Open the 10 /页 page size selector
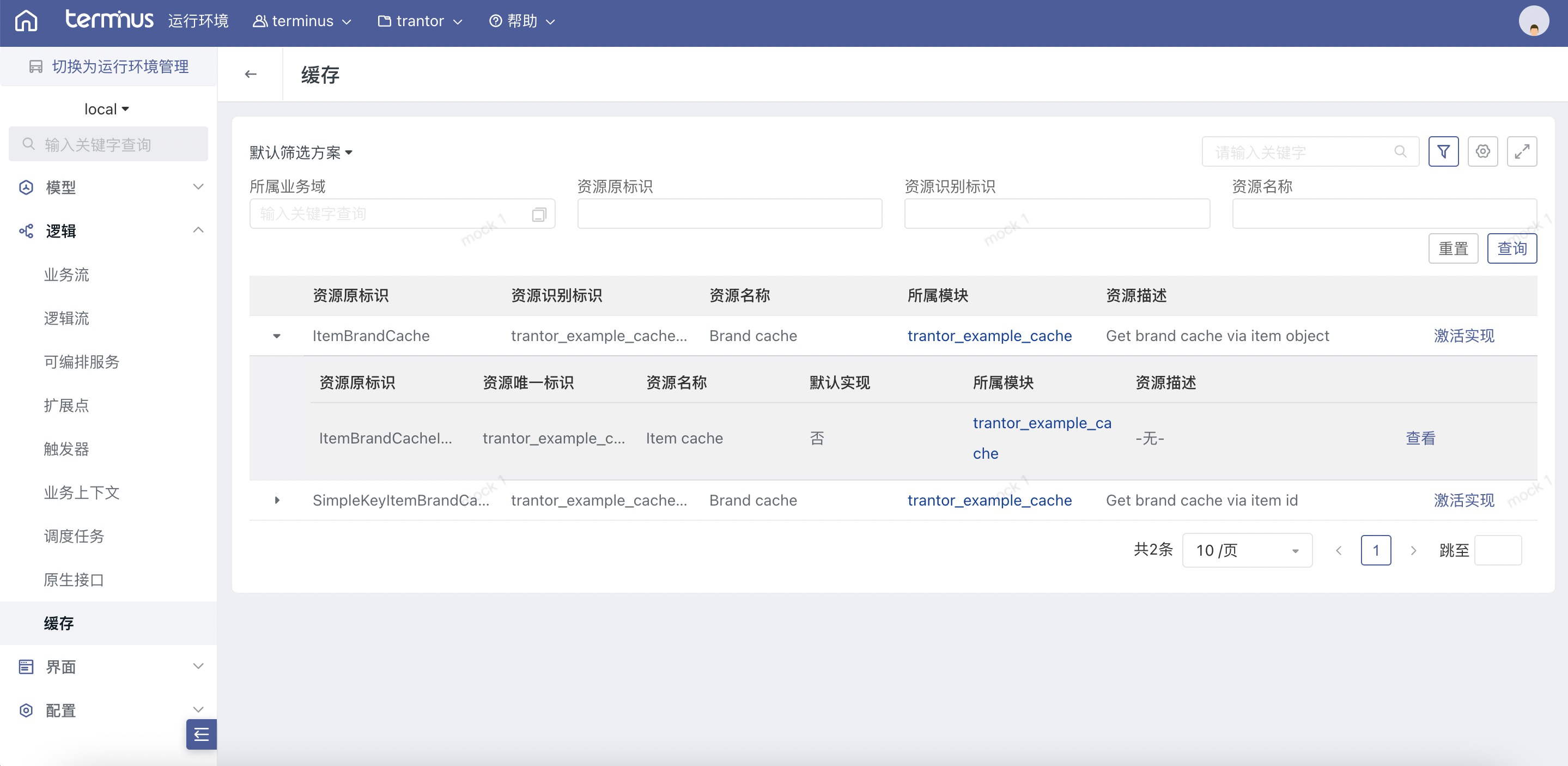 point(1246,550)
